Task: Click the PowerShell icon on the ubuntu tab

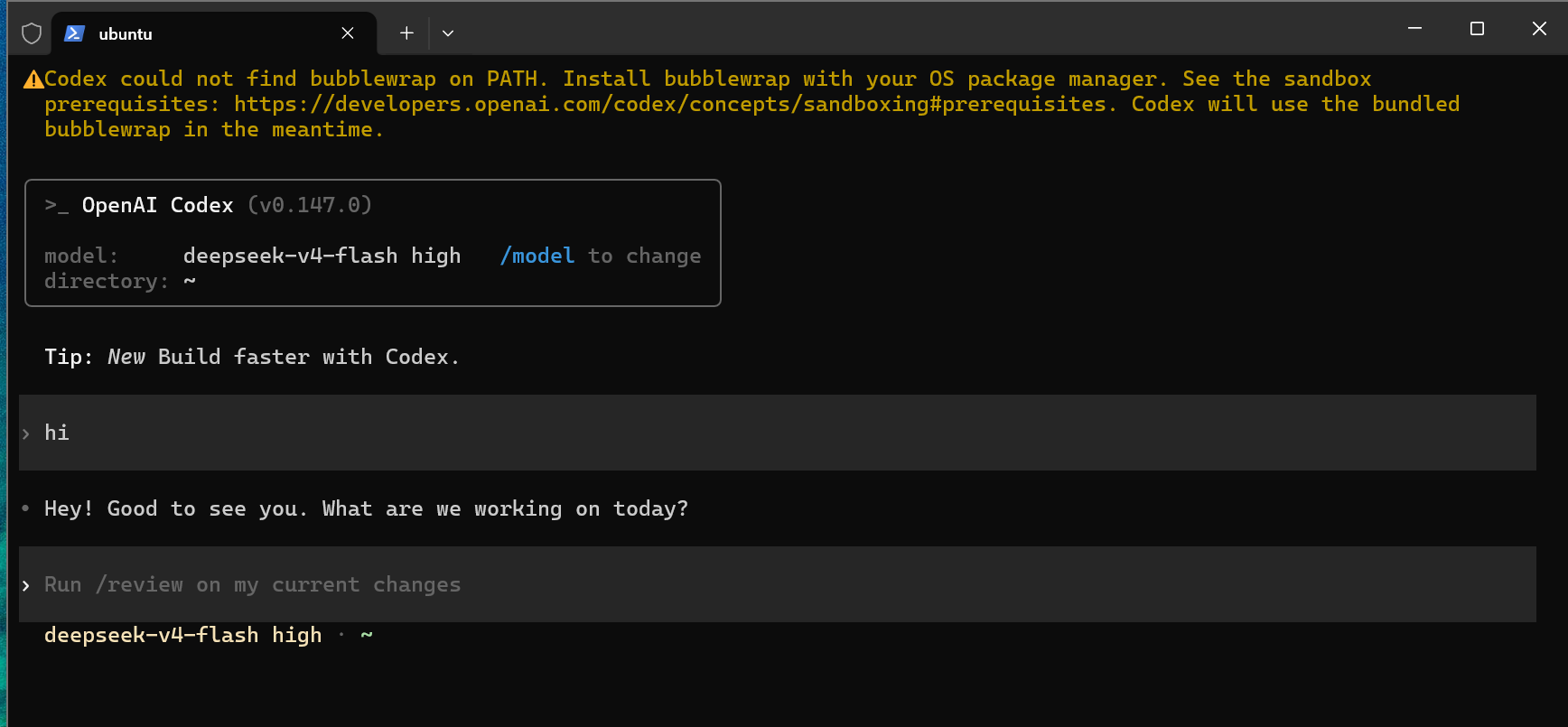Action: click(75, 33)
